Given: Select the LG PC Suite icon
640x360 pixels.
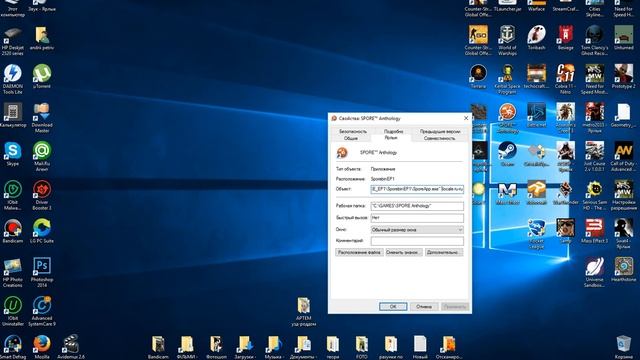Looking at the screenshot, I should (42, 231).
